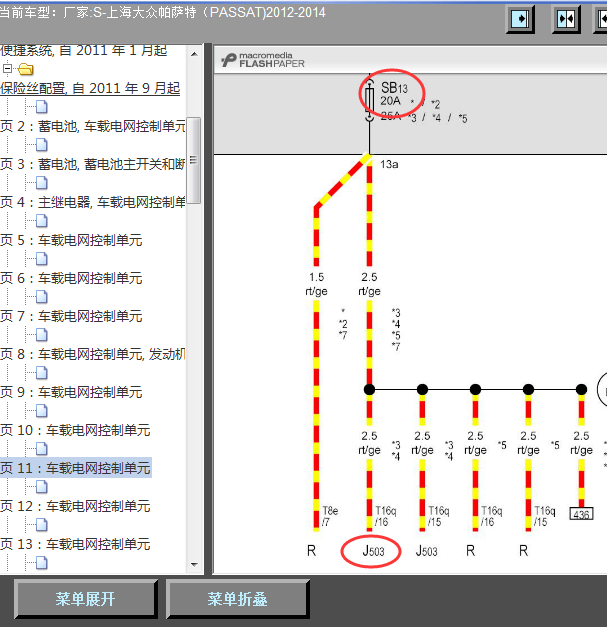Screen dimensions: 607x627
Task: Click the tree panel scrollbar thumb
Action: point(194,160)
